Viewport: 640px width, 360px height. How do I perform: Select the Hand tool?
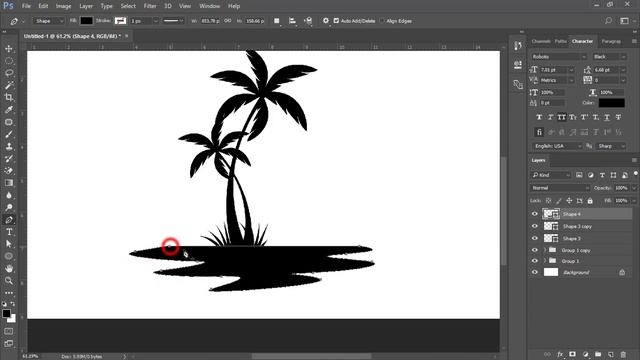[9, 269]
